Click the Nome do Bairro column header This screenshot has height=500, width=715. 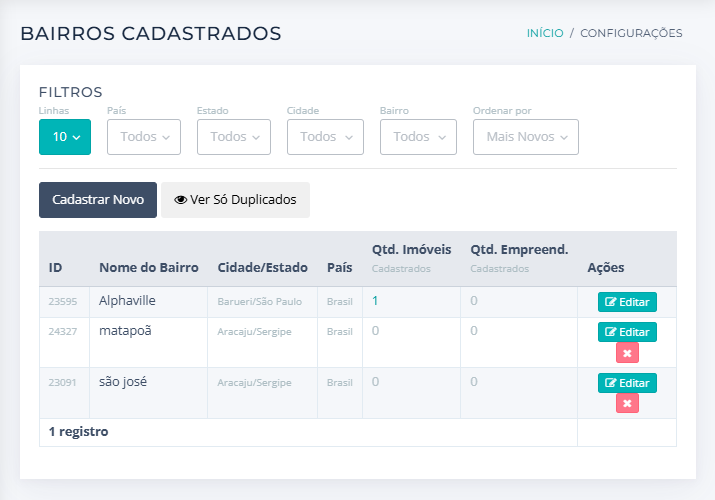click(148, 268)
